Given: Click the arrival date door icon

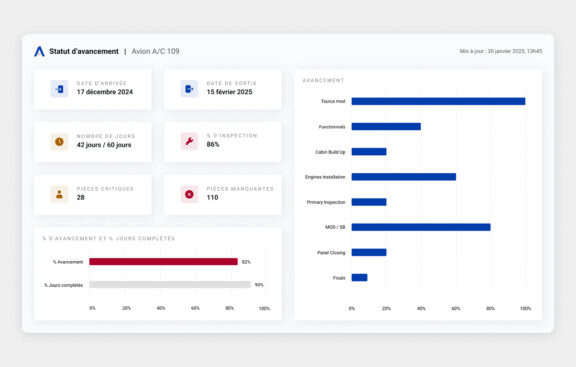Looking at the screenshot, I should tap(59, 89).
